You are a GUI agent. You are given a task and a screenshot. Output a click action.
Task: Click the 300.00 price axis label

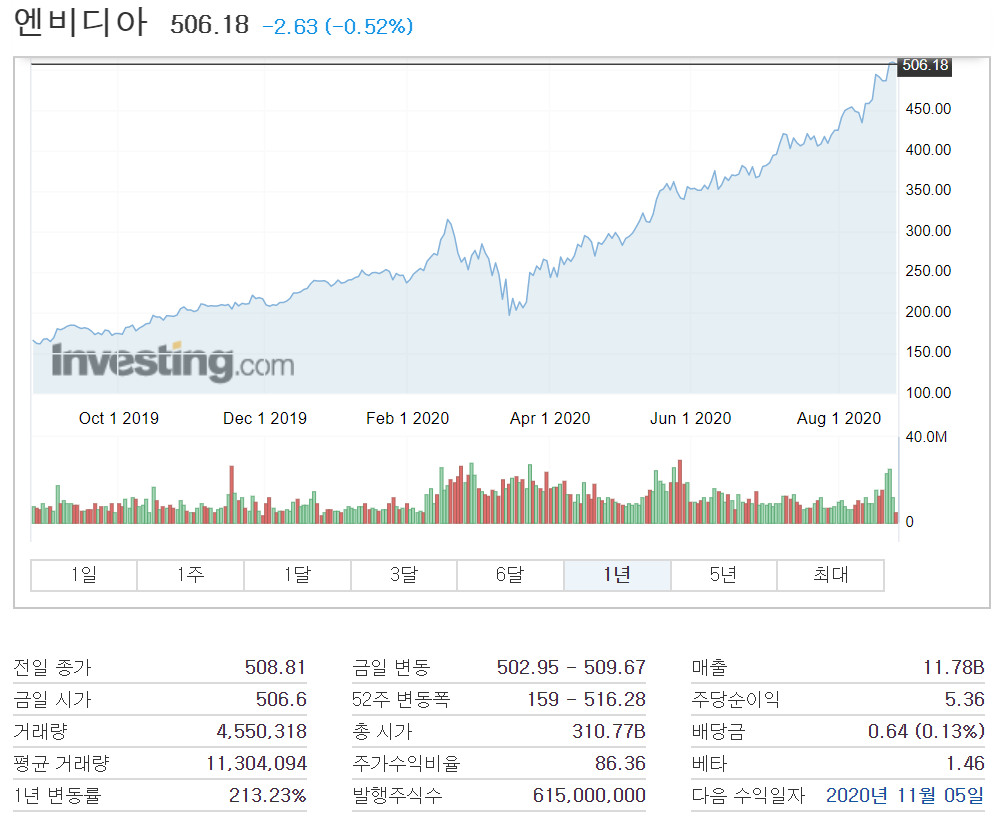pos(929,231)
